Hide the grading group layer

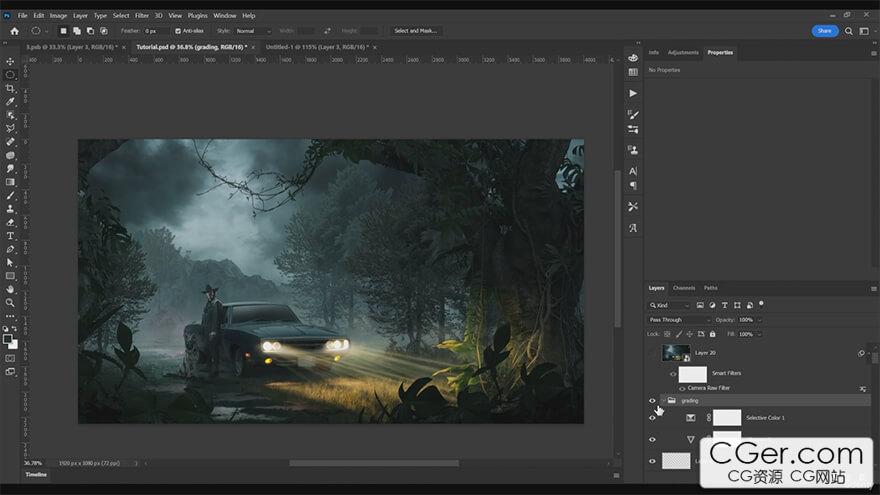click(x=652, y=401)
